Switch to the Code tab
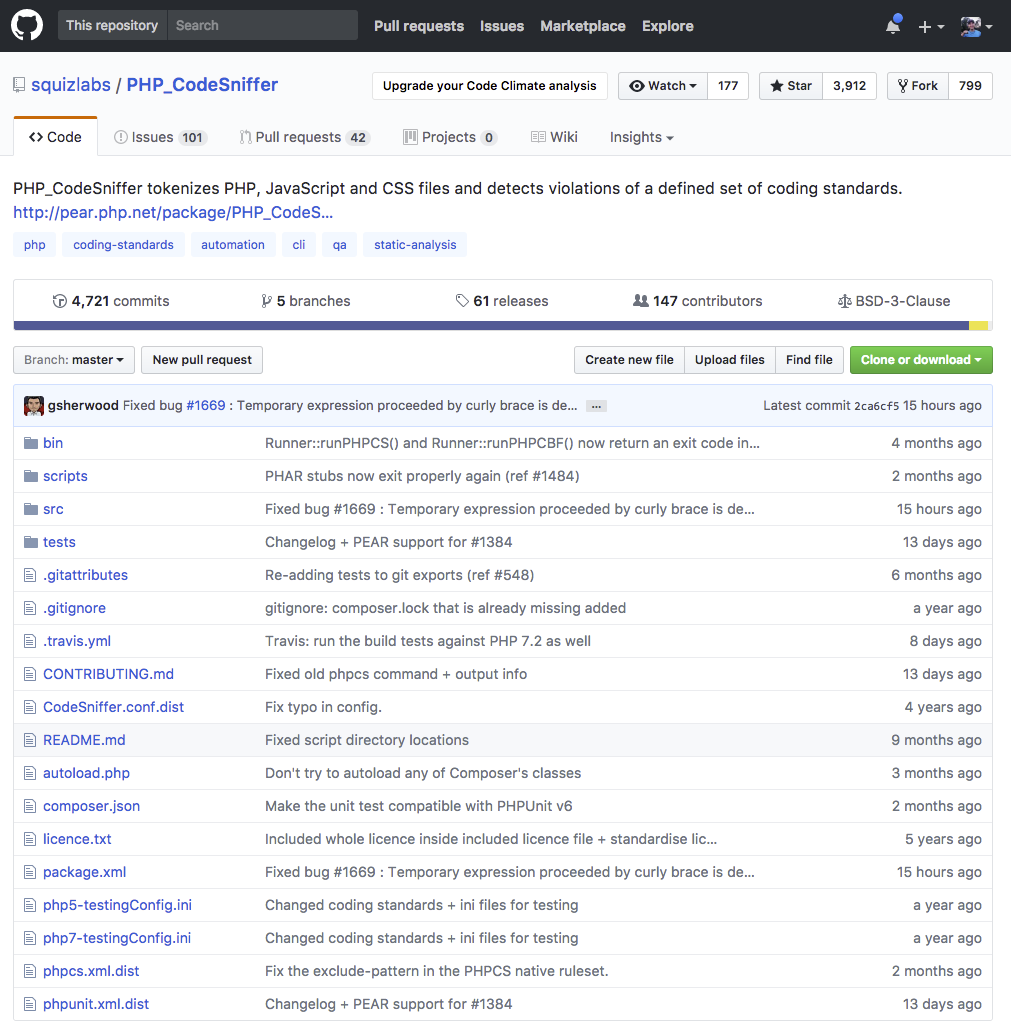The image size is (1011, 1030). point(55,137)
